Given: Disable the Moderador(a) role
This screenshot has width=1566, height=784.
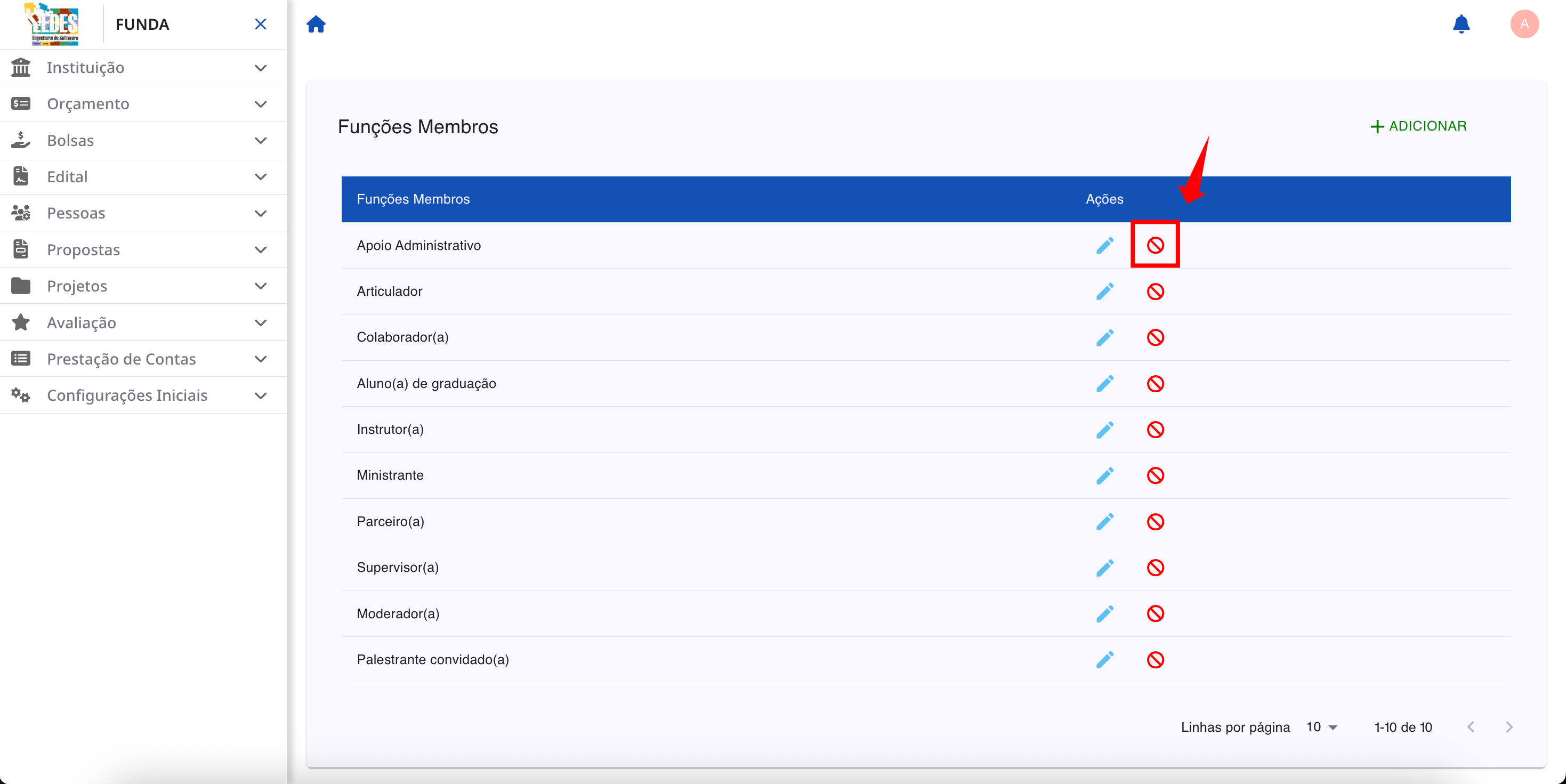Looking at the screenshot, I should pos(1155,613).
